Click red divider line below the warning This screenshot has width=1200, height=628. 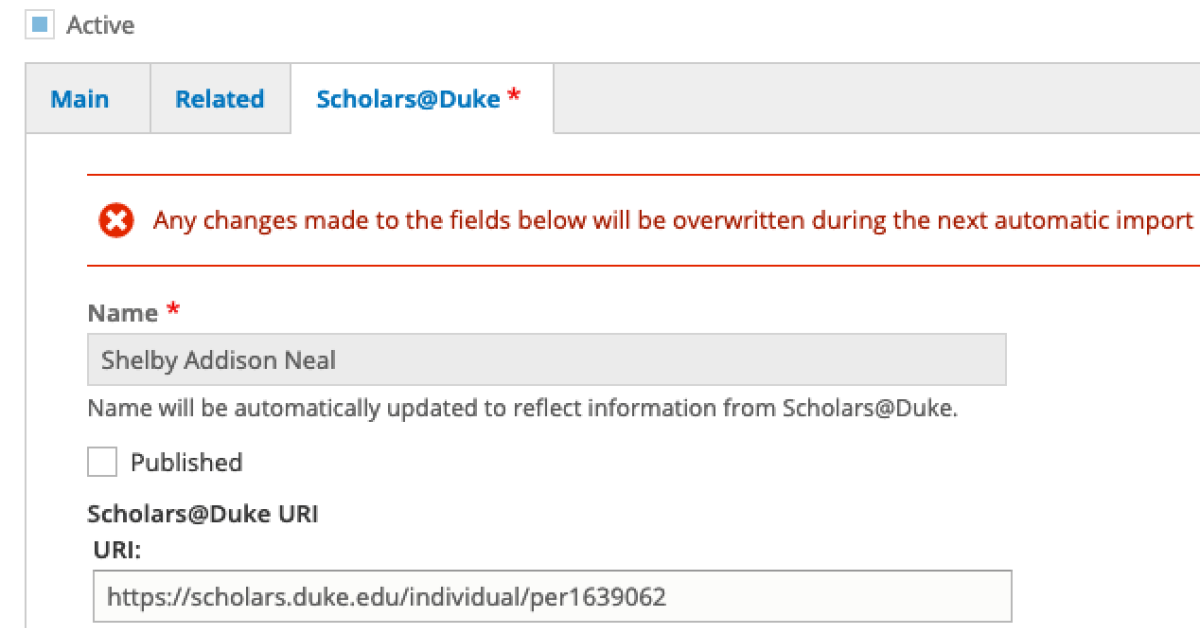click(640, 266)
